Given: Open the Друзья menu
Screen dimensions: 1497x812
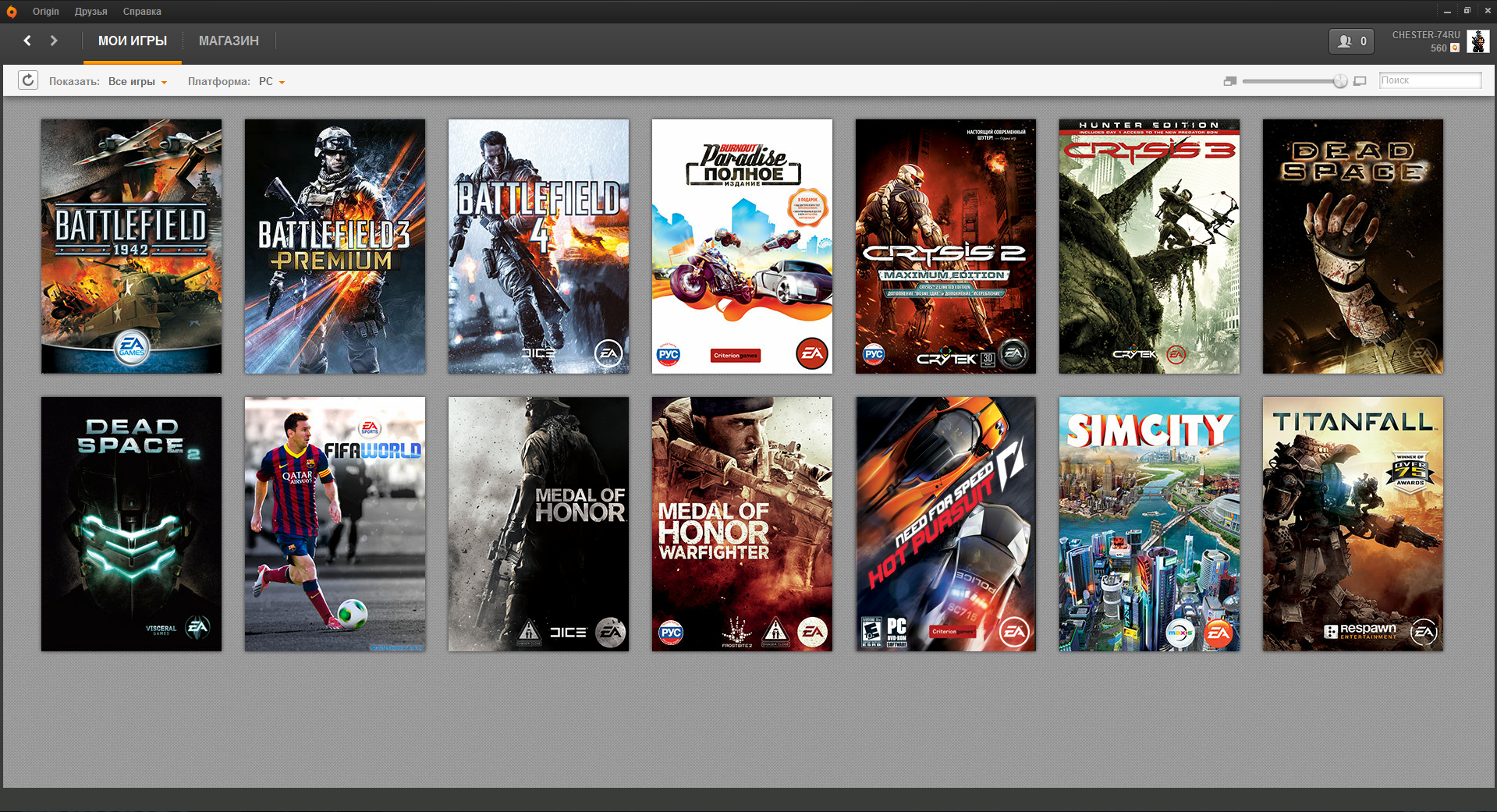Looking at the screenshot, I should coord(90,12).
